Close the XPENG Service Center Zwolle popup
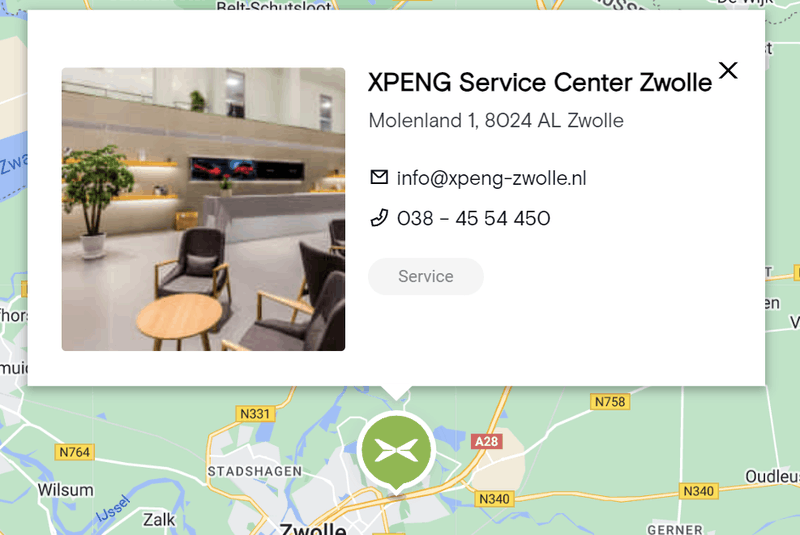Screen dimensions: 800x535 pos(728,70)
